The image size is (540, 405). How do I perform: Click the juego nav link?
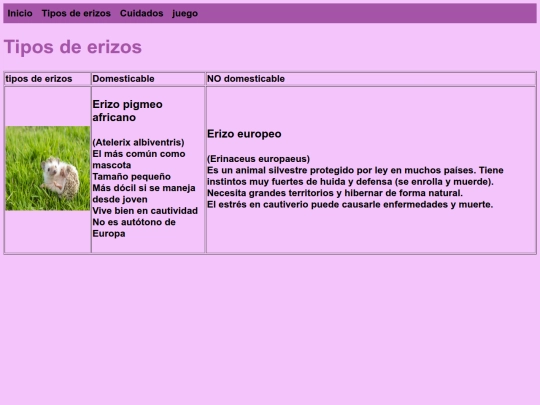(185, 13)
